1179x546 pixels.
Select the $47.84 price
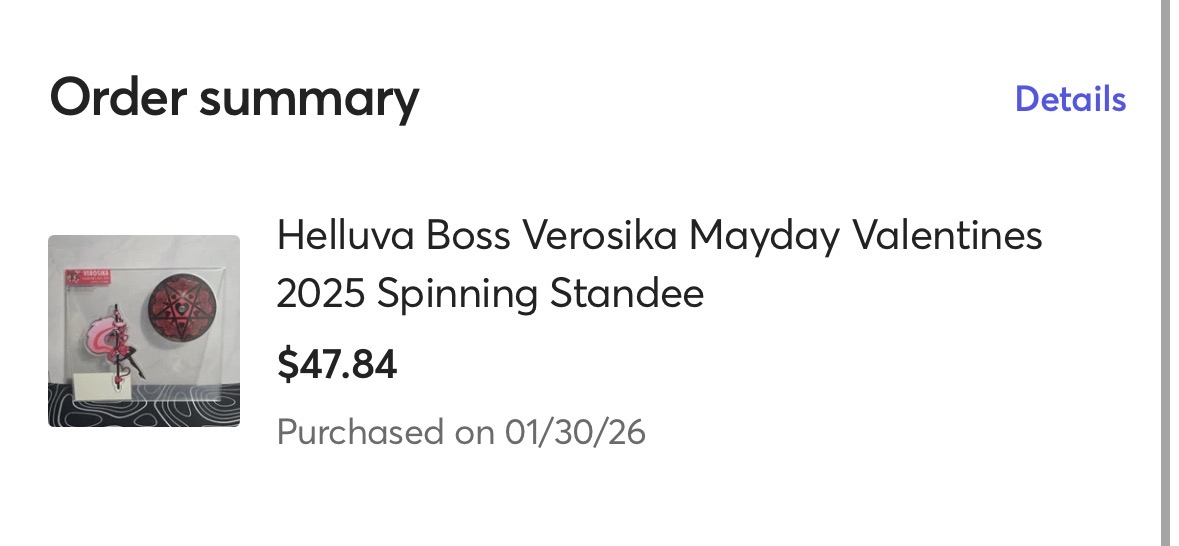point(337,365)
